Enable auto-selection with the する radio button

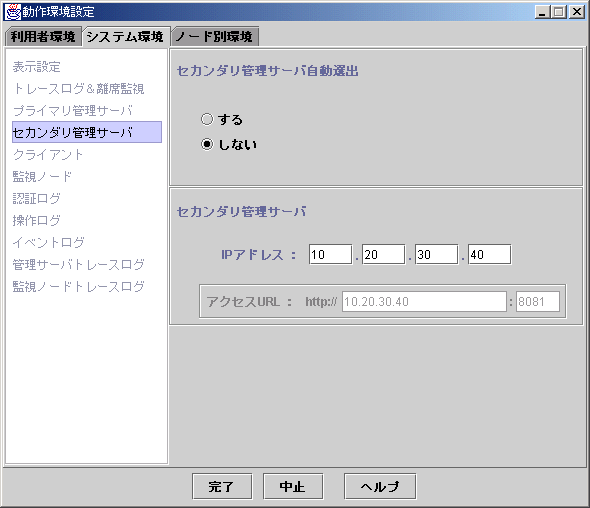point(207,120)
